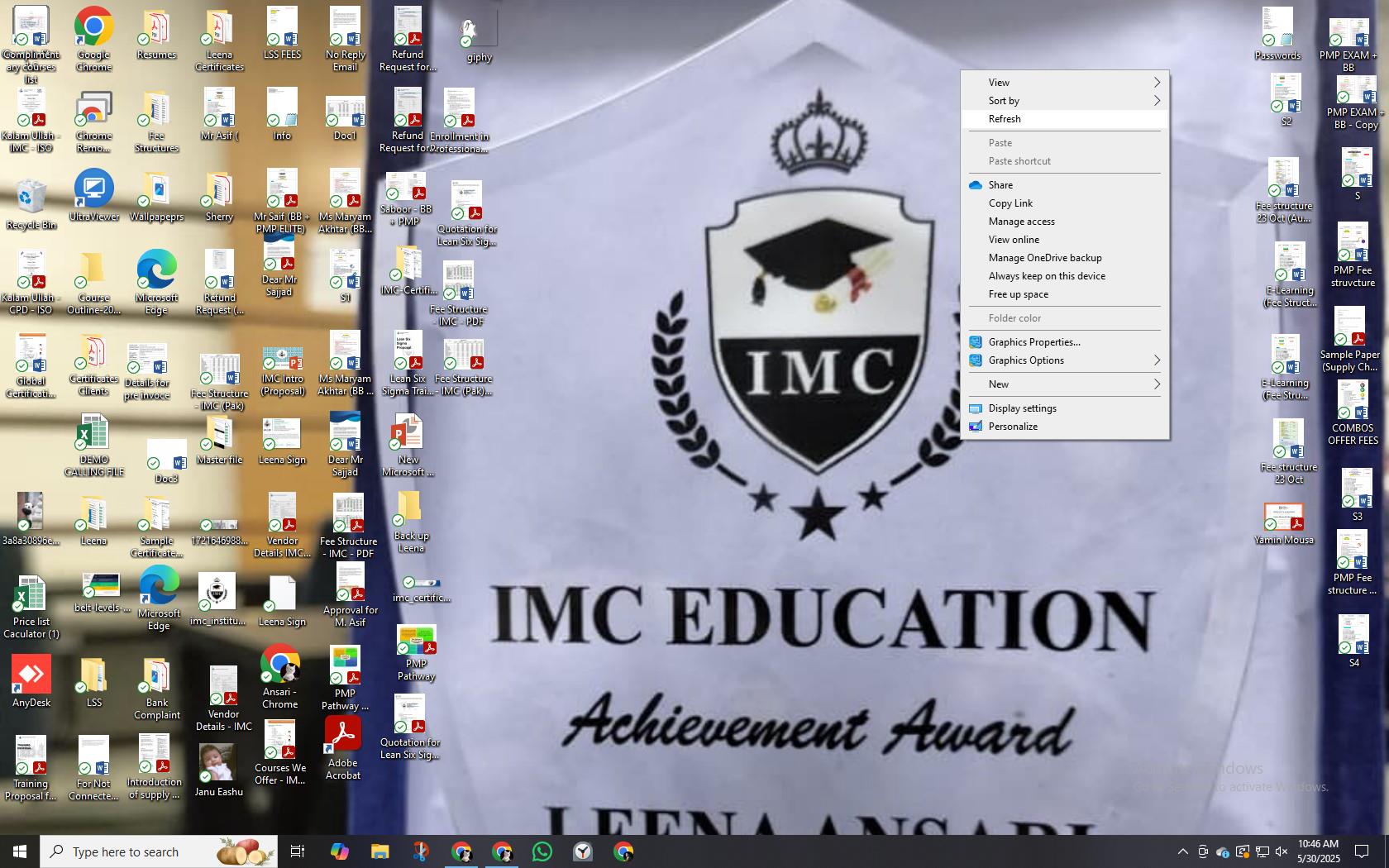The height and width of the screenshot is (868, 1389).
Task: Select the Sherry folder icon
Action: pyautogui.click(x=219, y=197)
